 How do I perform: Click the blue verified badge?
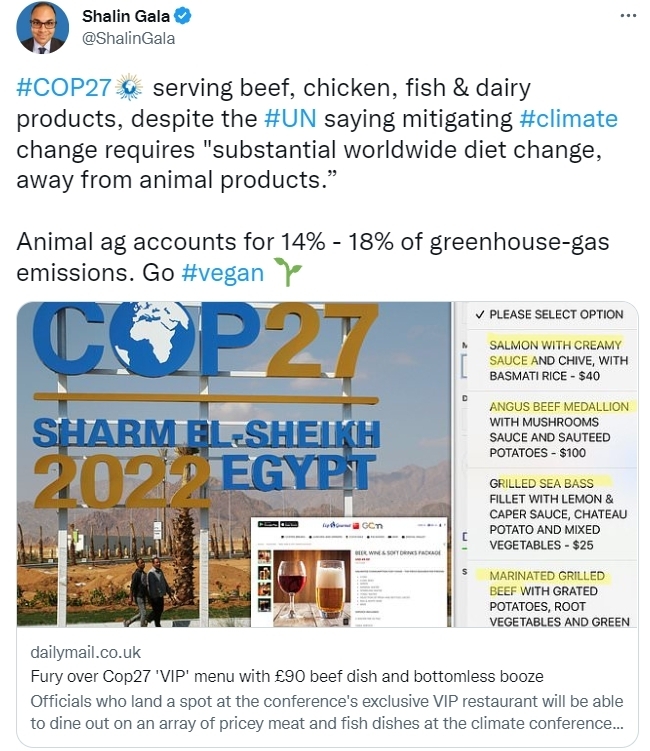[182, 16]
